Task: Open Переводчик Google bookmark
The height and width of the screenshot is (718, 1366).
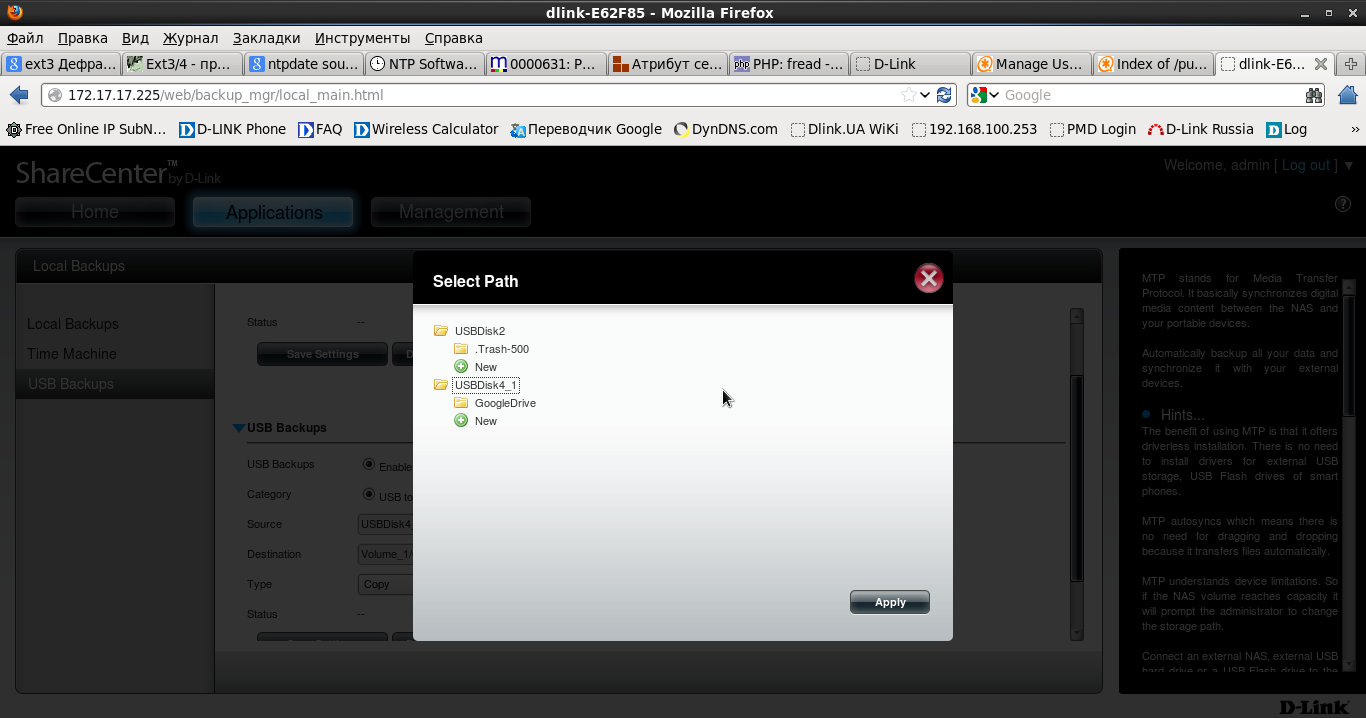Action: pyautogui.click(x=586, y=129)
